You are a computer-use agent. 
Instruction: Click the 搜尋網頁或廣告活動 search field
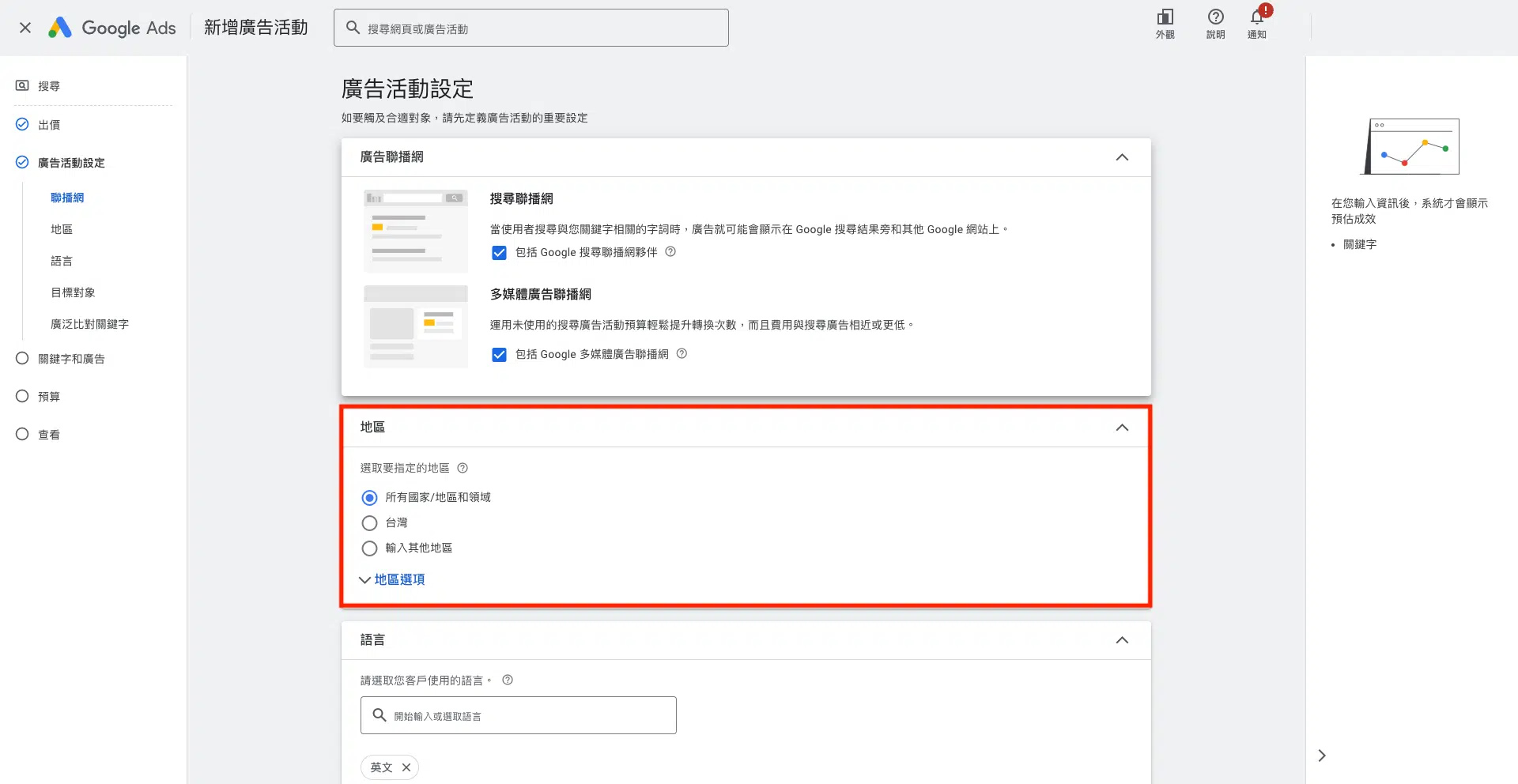(531, 28)
